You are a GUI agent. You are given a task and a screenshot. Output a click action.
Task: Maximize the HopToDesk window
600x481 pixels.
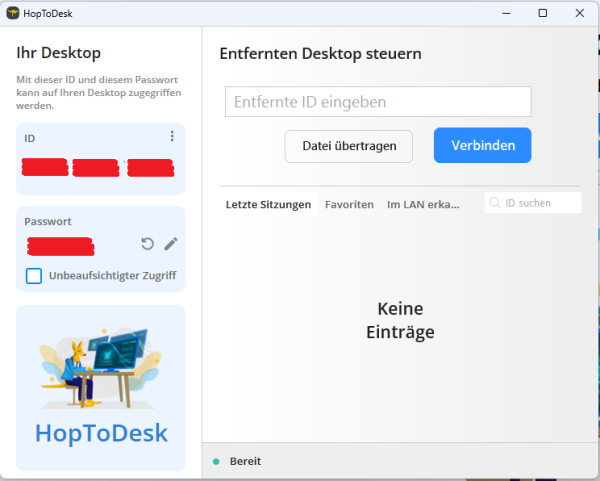pyautogui.click(x=543, y=13)
